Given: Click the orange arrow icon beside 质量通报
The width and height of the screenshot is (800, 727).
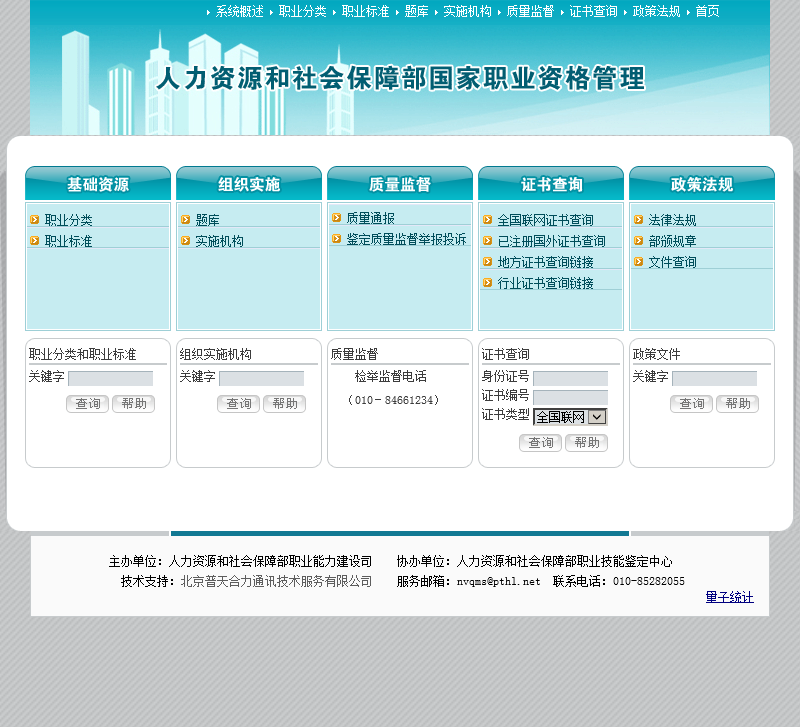Looking at the screenshot, I should [x=337, y=218].
